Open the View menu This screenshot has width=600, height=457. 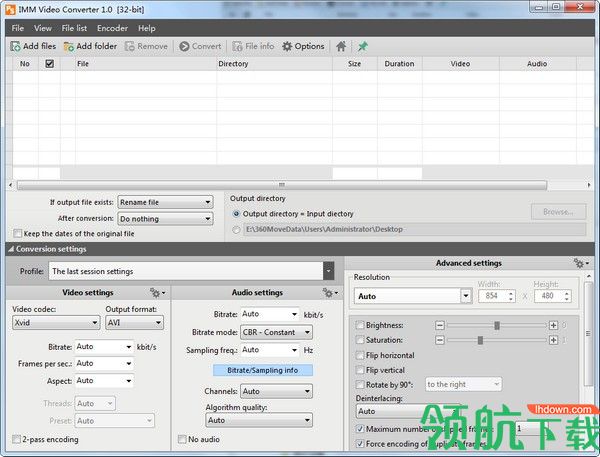pyautogui.click(x=42, y=28)
